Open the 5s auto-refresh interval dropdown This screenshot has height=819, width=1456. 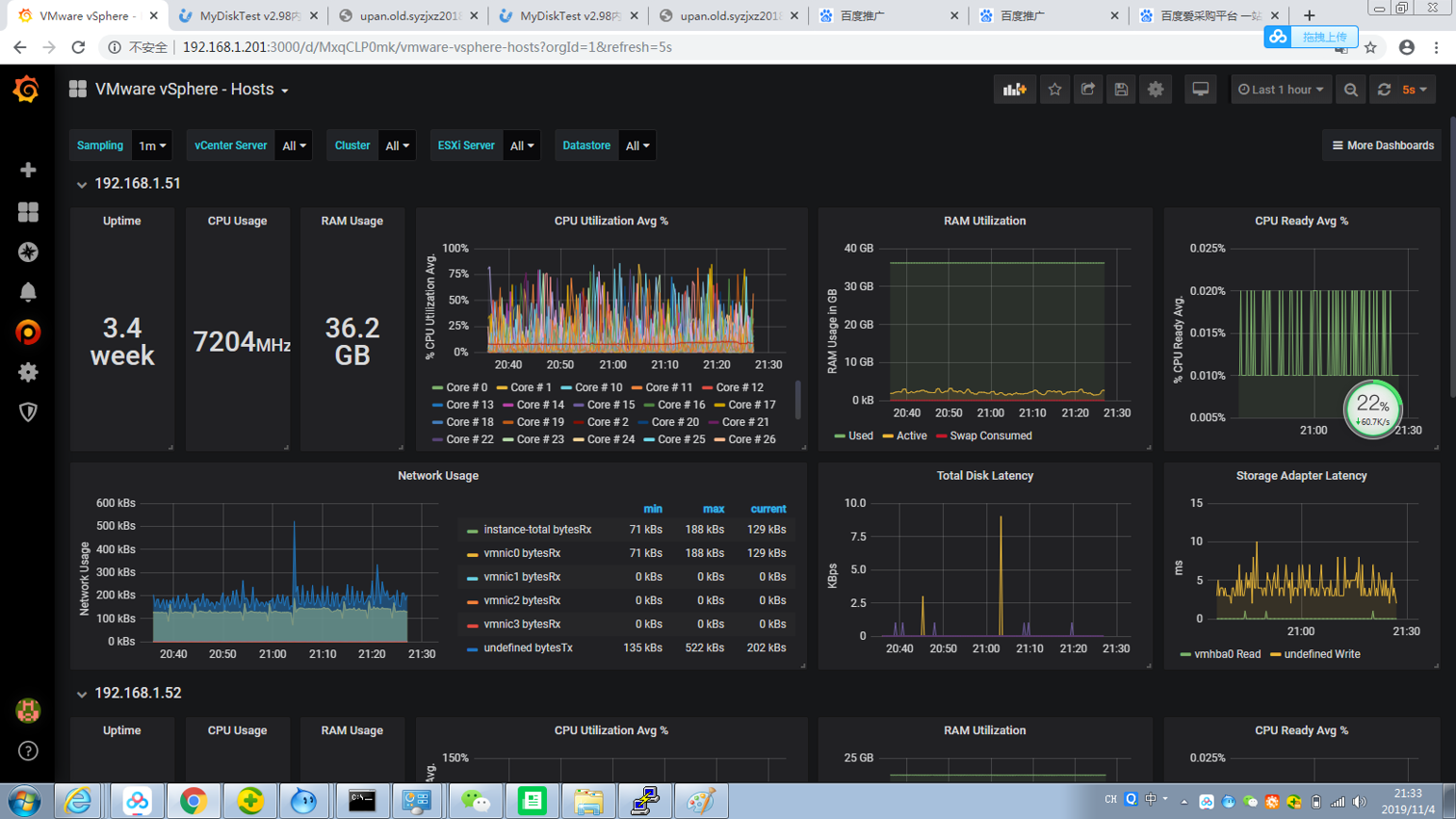coord(1412,89)
